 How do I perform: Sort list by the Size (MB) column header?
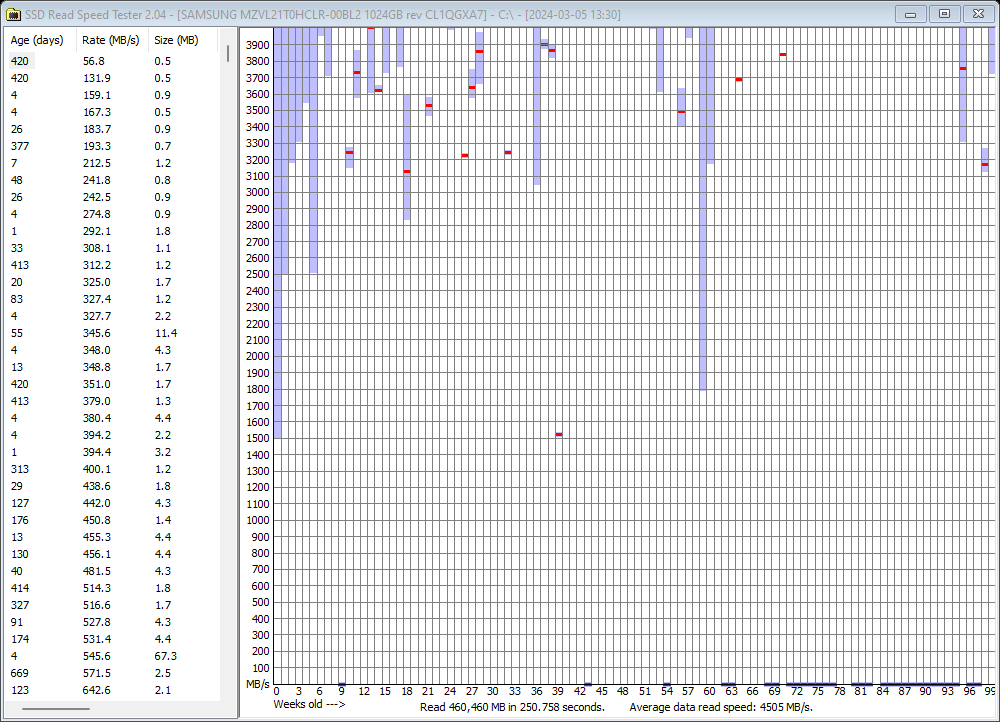click(x=176, y=40)
